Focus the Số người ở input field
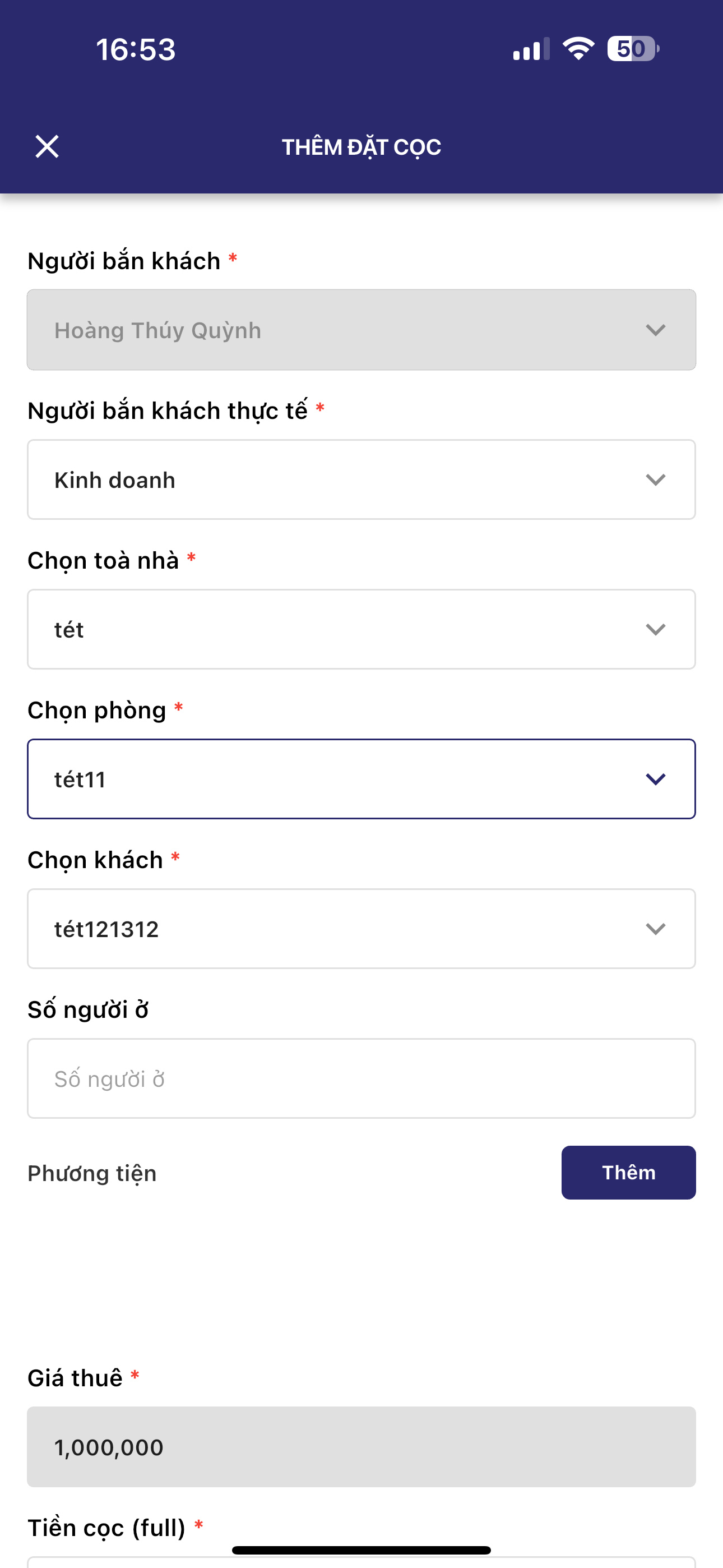 tap(361, 1078)
